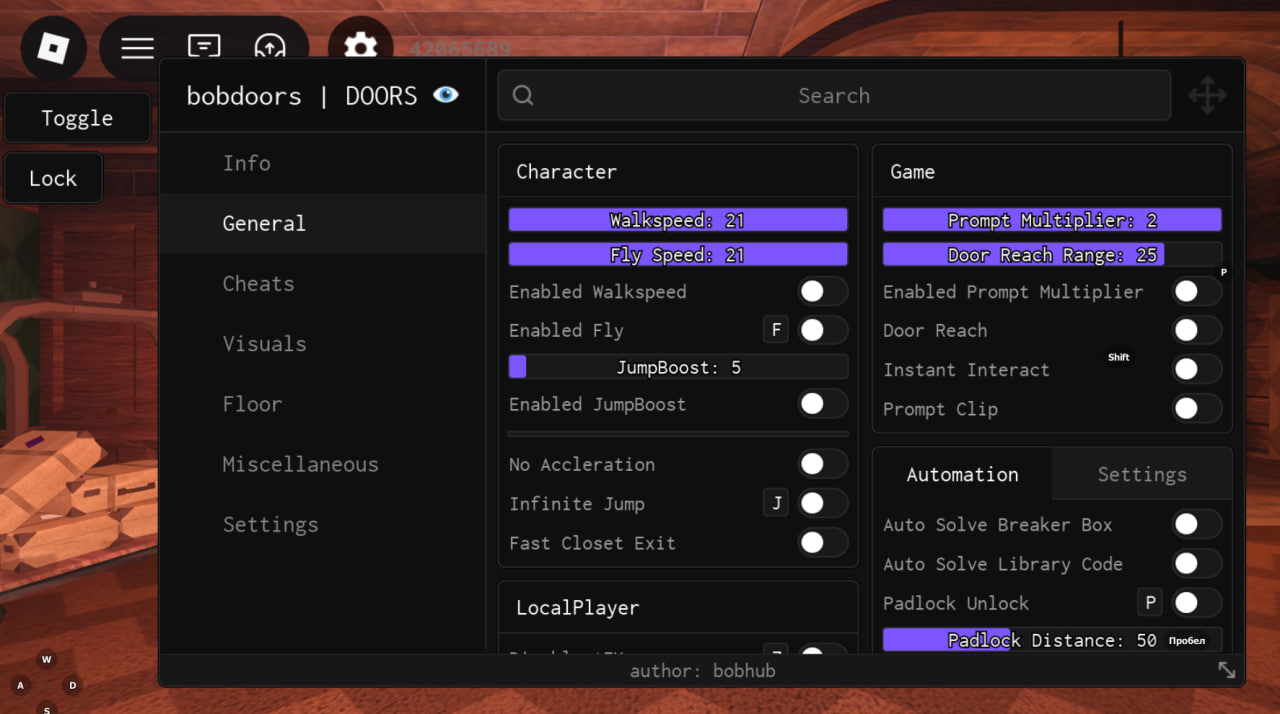The width and height of the screenshot is (1280, 714).
Task: Click the J keybind box for Infinite Jump
Action: [x=776, y=503]
